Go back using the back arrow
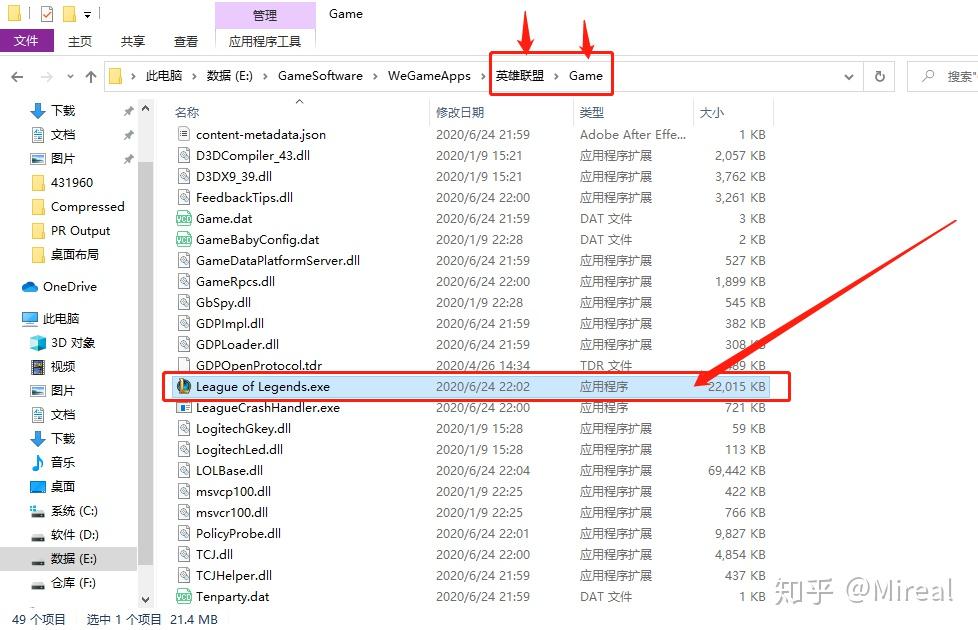Image resolution: width=978 pixels, height=630 pixels. click(17, 77)
